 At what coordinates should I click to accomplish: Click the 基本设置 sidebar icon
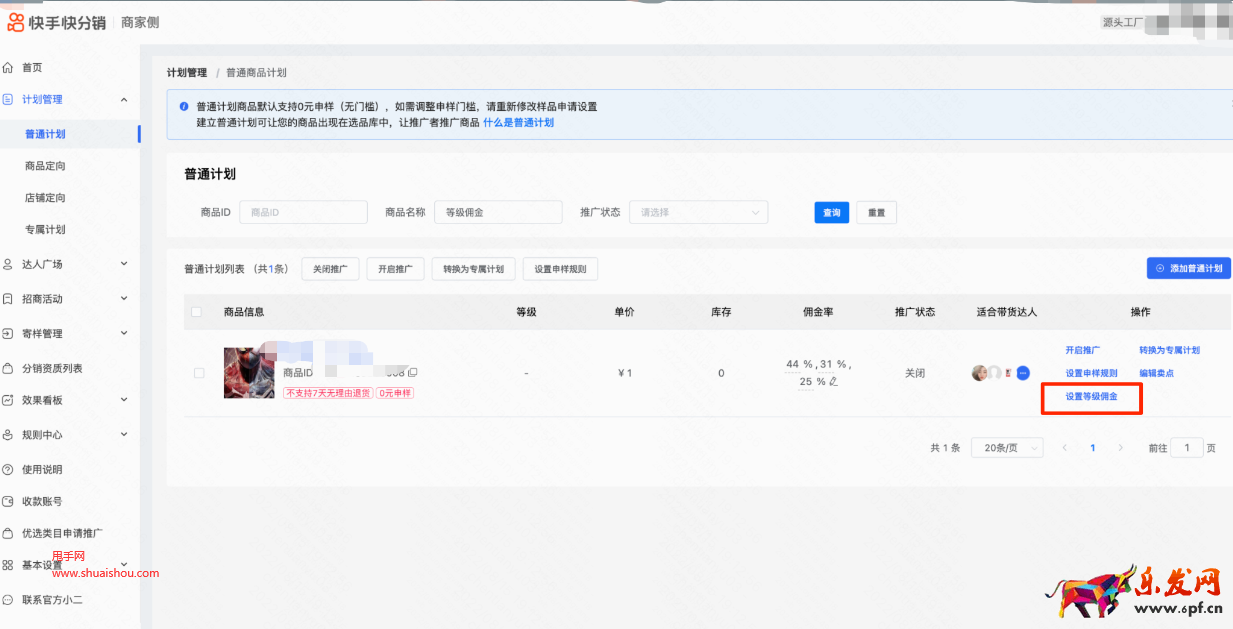pyautogui.click(x=12, y=564)
